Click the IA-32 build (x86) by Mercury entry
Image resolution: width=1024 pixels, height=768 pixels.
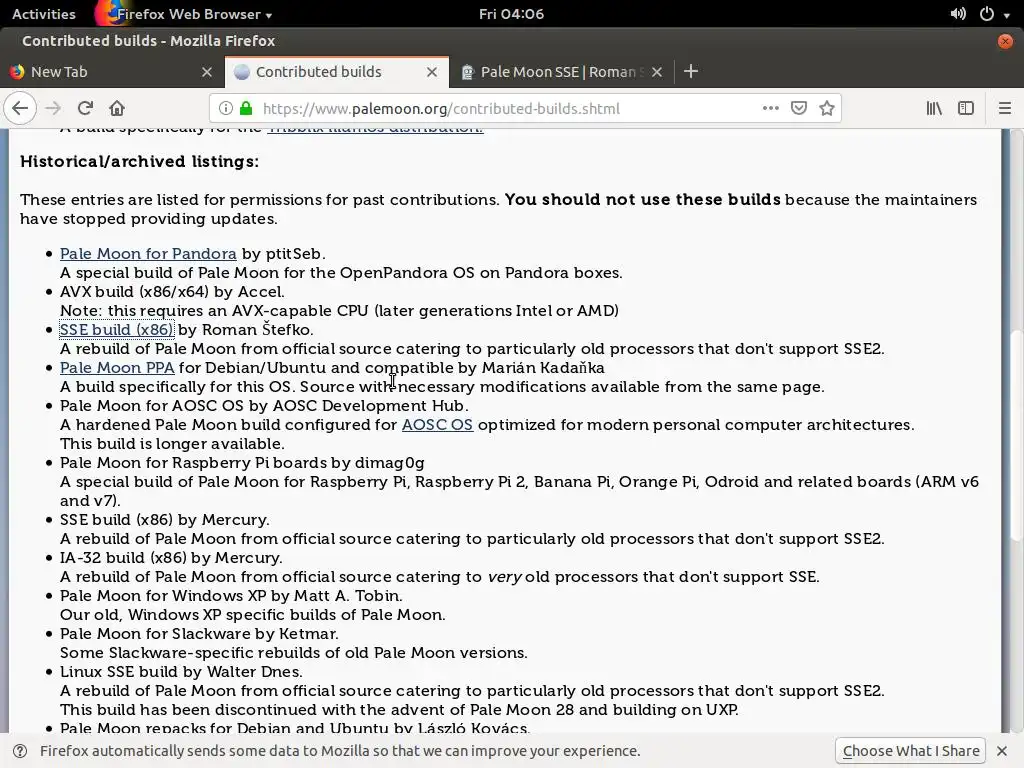click(171, 558)
